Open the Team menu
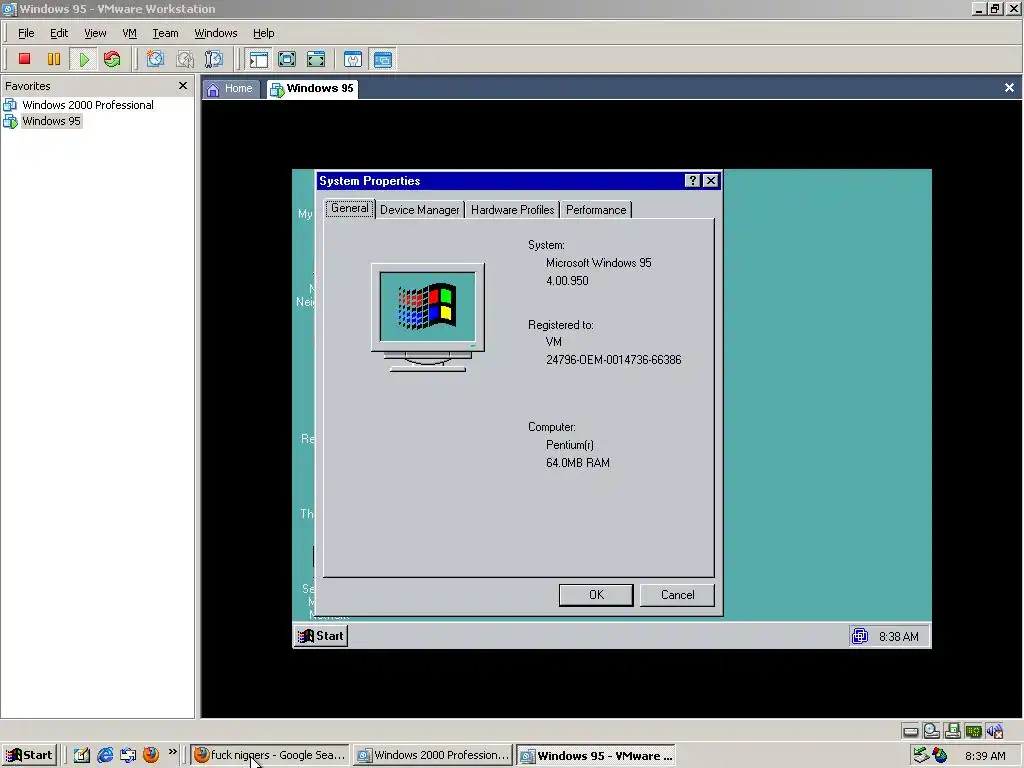1024x768 pixels. (165, 33)
